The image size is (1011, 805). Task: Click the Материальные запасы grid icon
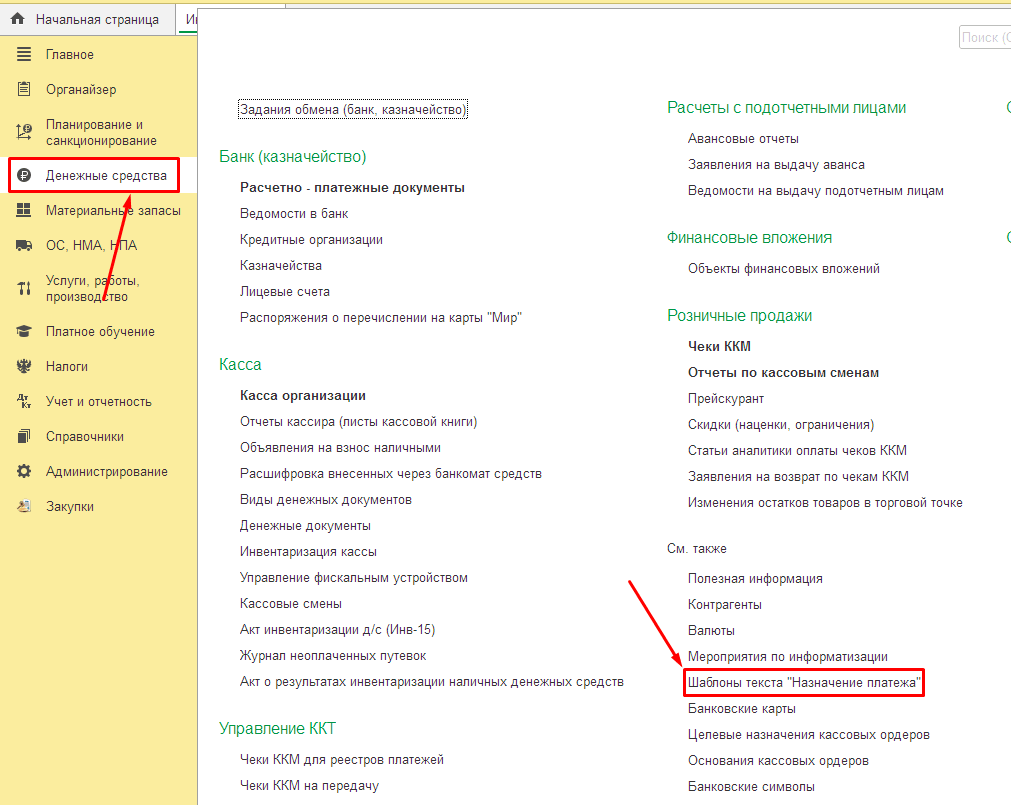coord(24,210)
